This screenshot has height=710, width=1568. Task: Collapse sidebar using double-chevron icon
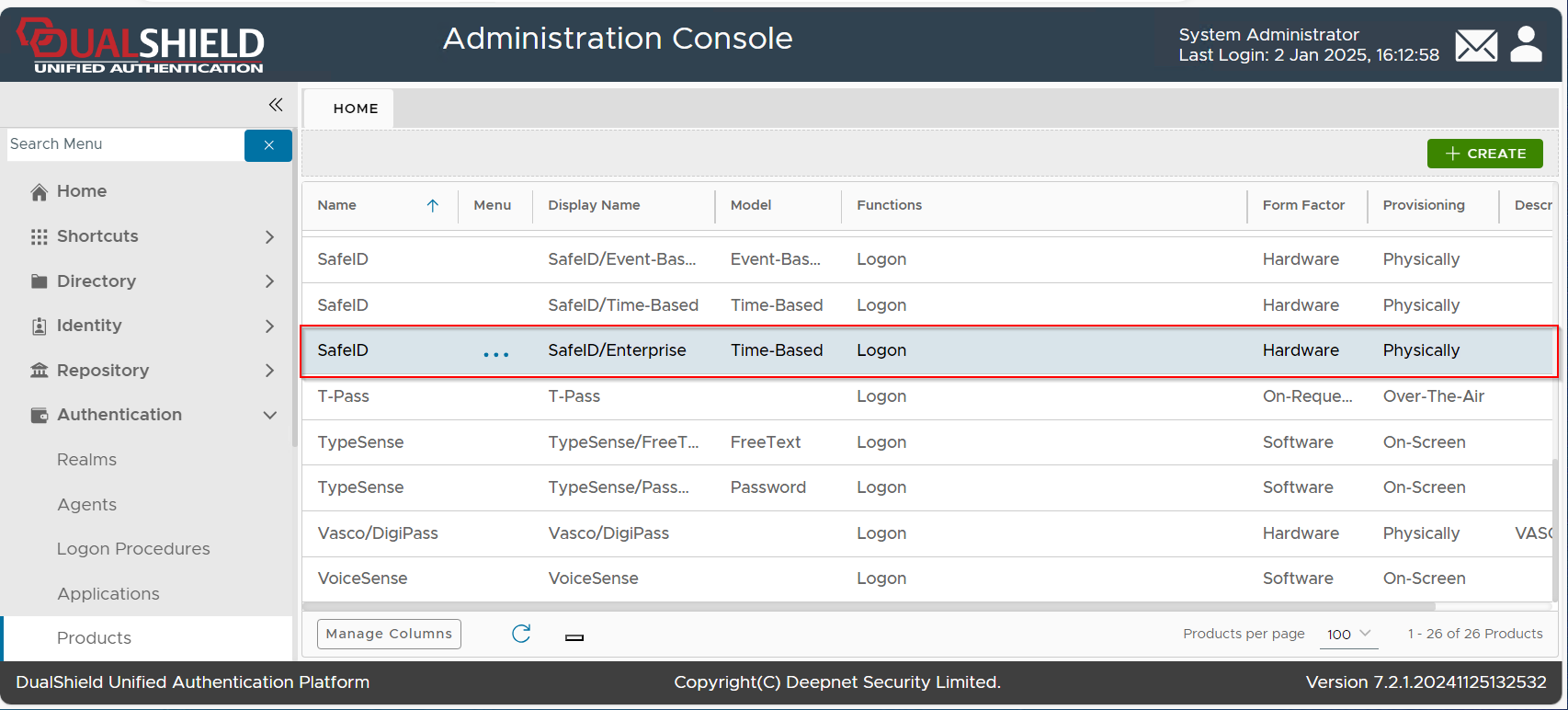pyautogui.click(x=276, y=105)
